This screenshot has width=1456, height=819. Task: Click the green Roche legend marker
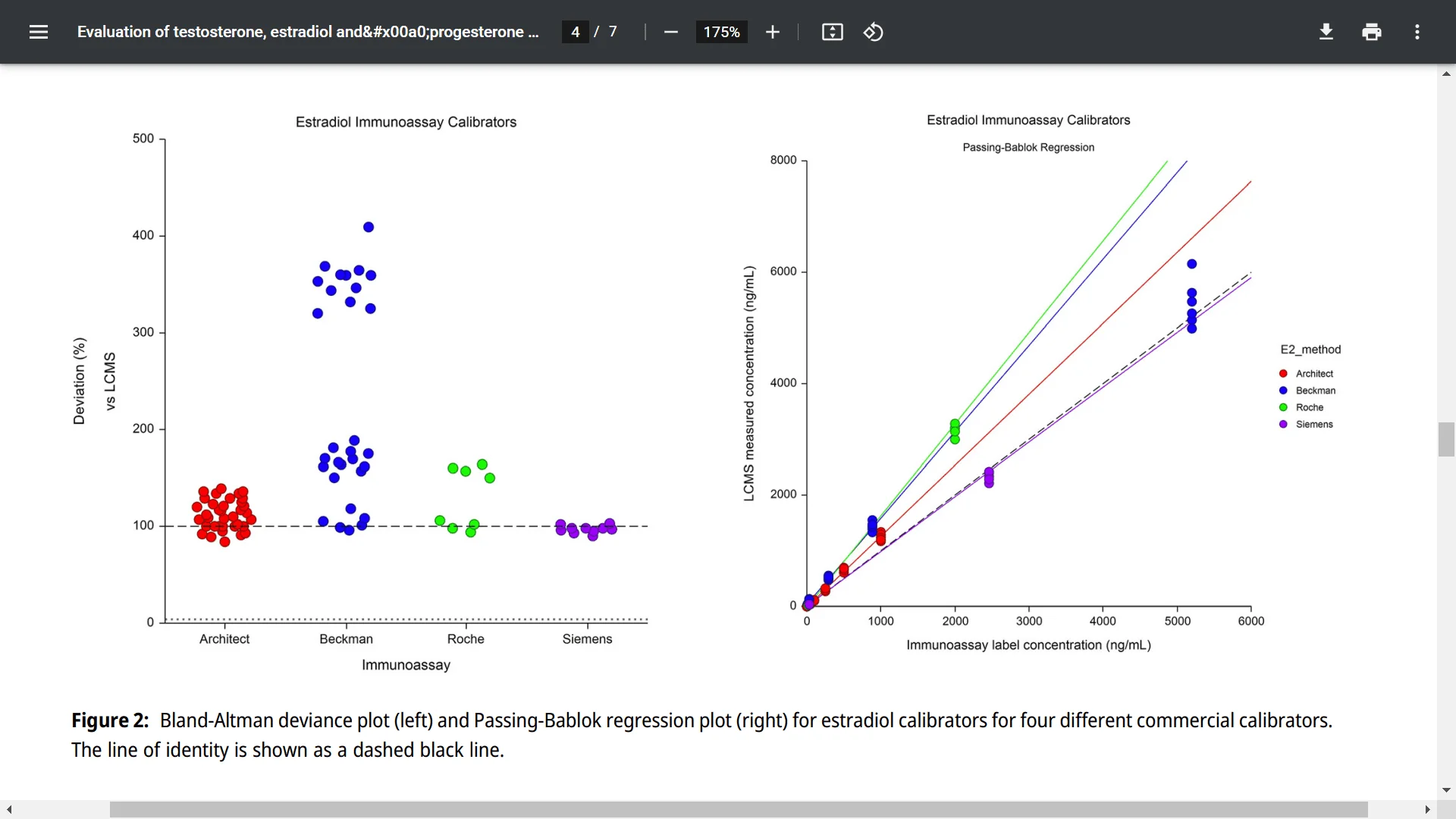tap(1283, 407)
